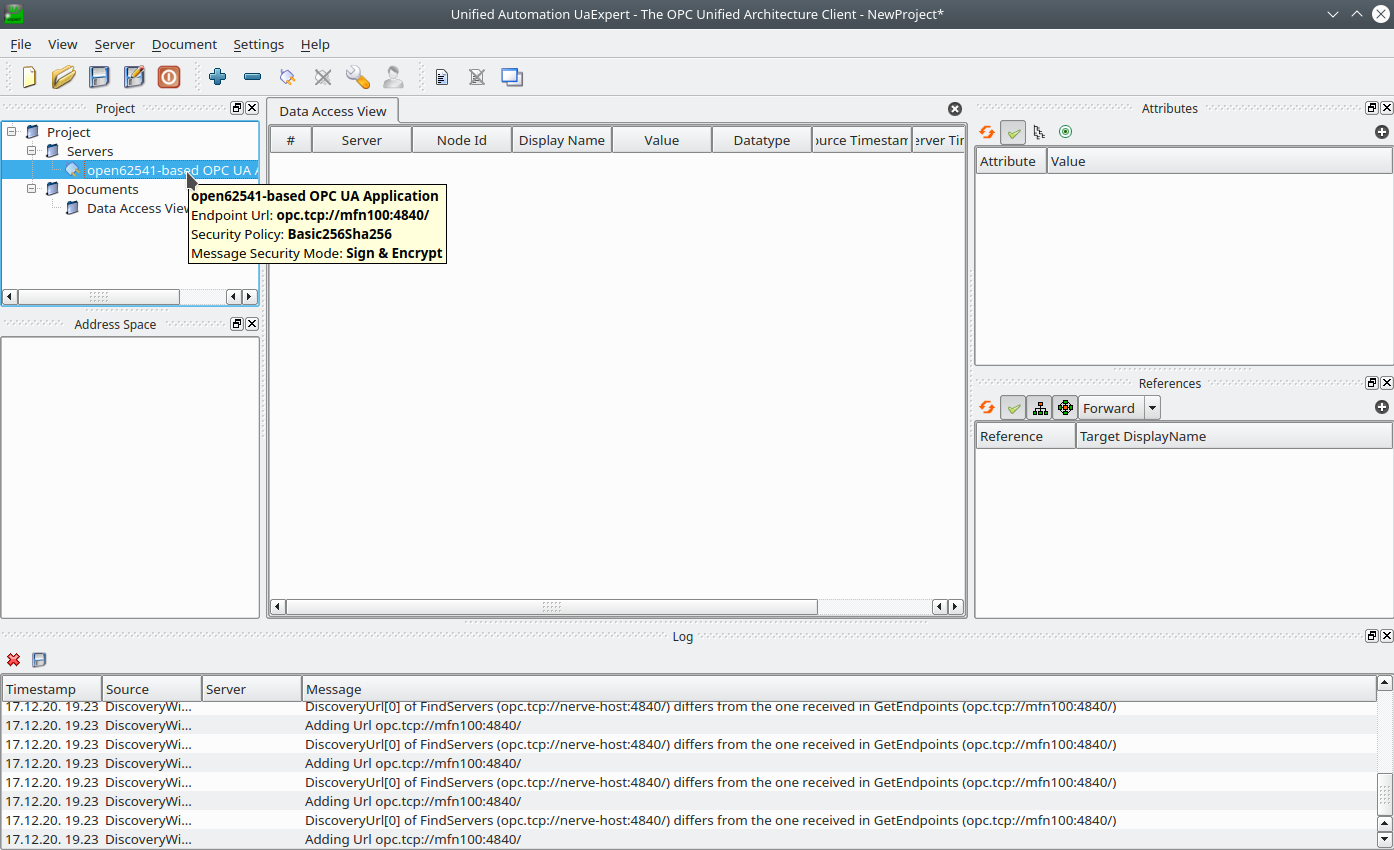Open the Forward references dropdown
The width and height of the screenshot is (1394, 850).
click(1151, 407)
